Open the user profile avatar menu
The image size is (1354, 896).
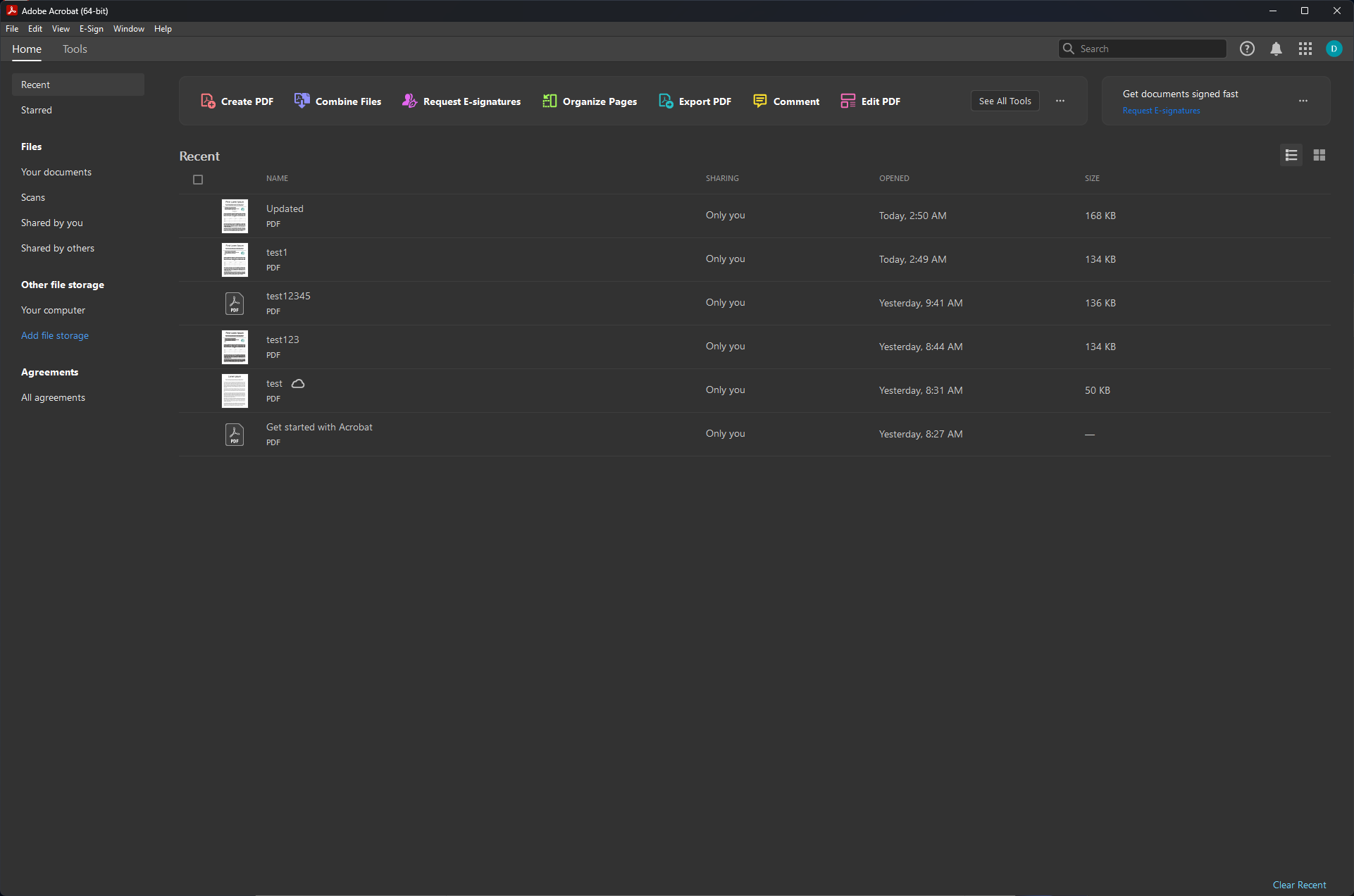tap(1334, 49)
